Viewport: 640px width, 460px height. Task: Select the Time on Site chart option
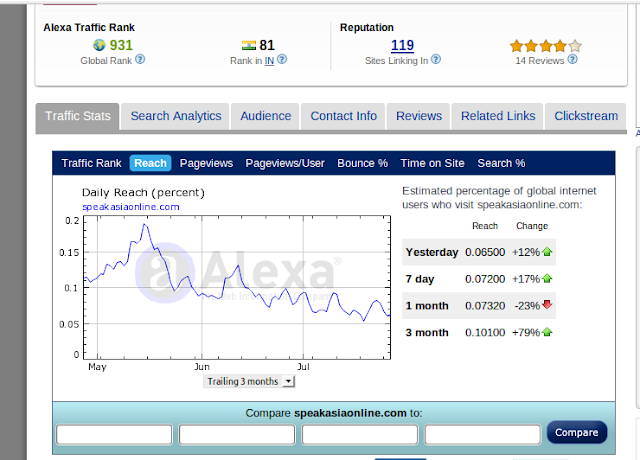(x=432, y=163)
